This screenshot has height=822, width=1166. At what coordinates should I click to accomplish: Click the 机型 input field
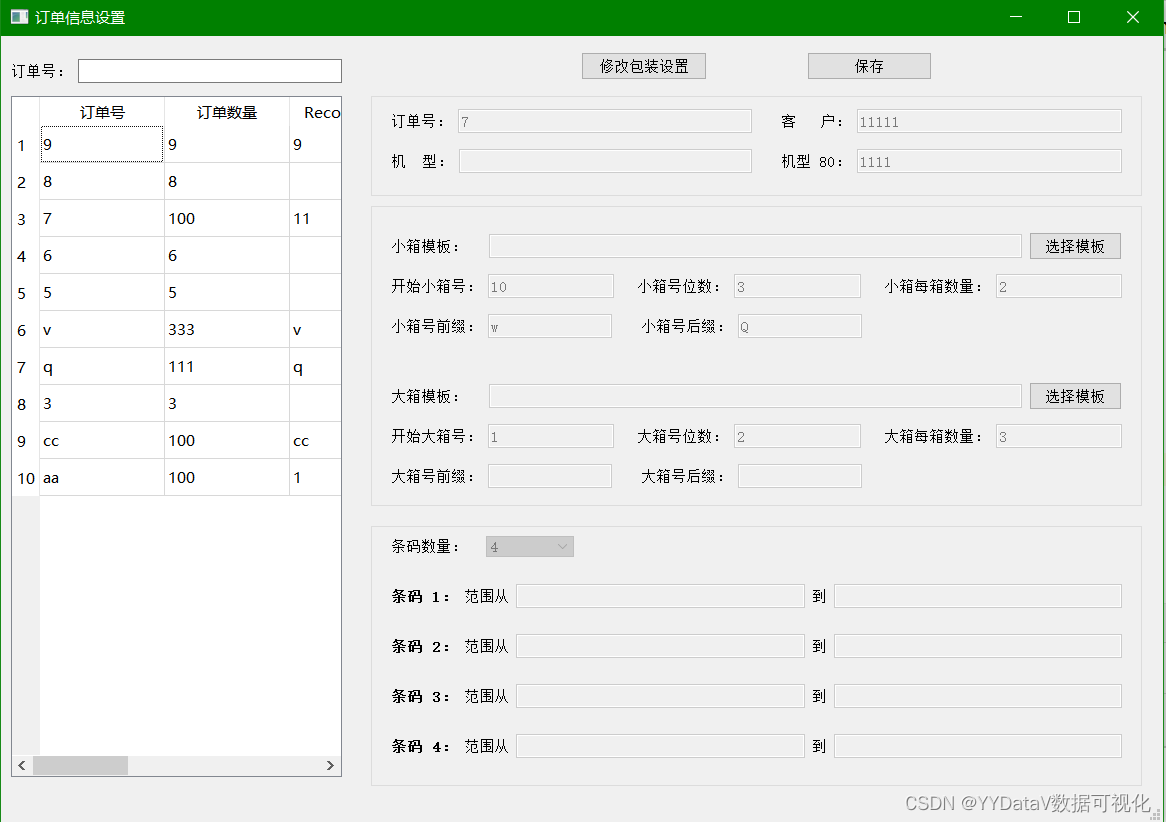(605, 161)
